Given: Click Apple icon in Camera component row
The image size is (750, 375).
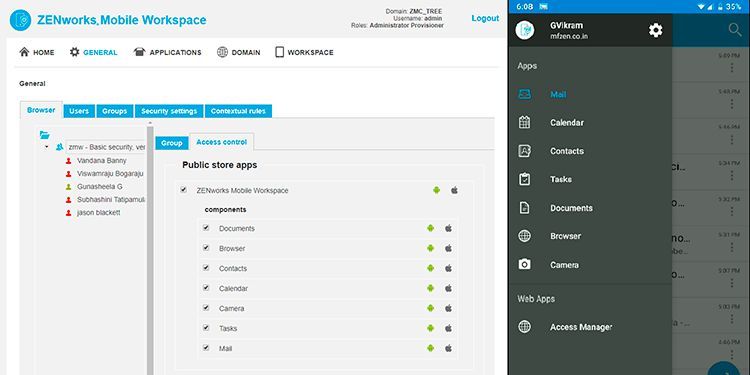Looking at the screenshot, I should pos(449,309).
